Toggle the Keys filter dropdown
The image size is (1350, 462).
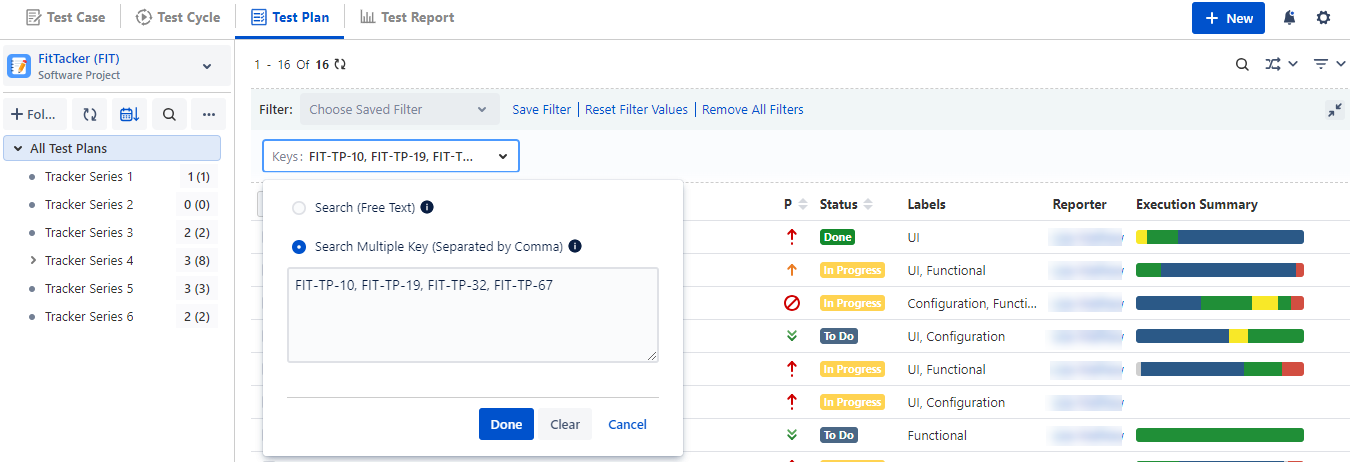pyautogui.click(x=391, y=156)
